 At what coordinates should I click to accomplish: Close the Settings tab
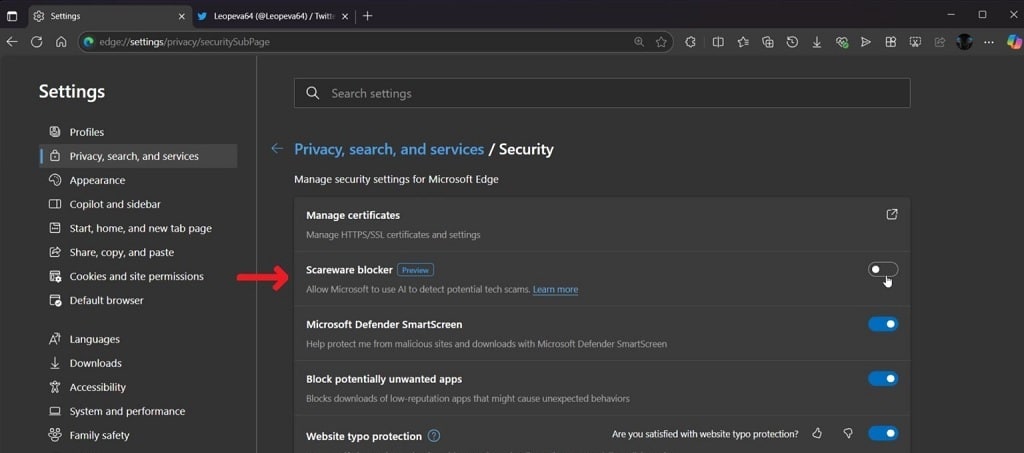[182, 16]
